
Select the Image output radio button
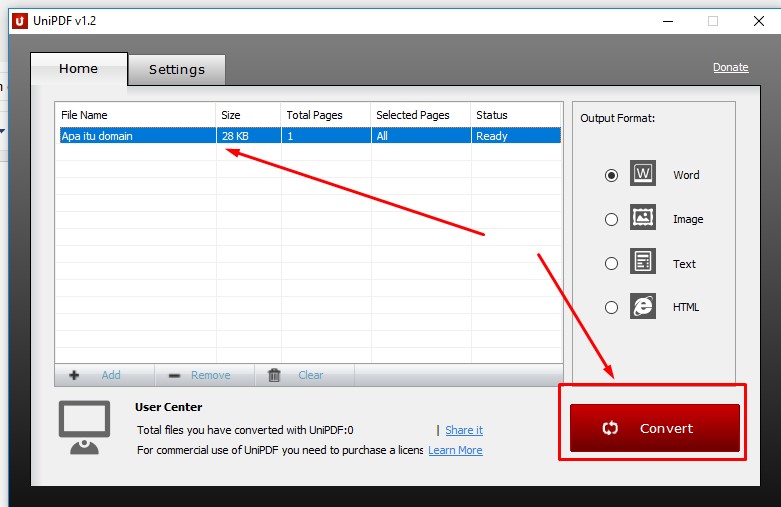(611, 219)
